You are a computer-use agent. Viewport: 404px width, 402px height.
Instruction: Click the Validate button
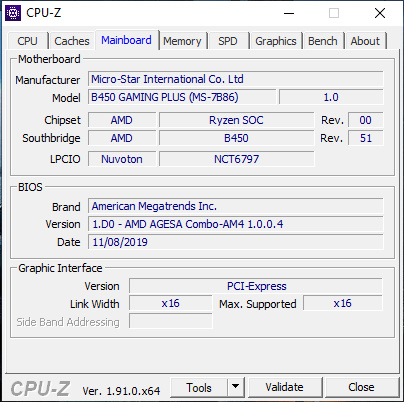pos(285,387)
